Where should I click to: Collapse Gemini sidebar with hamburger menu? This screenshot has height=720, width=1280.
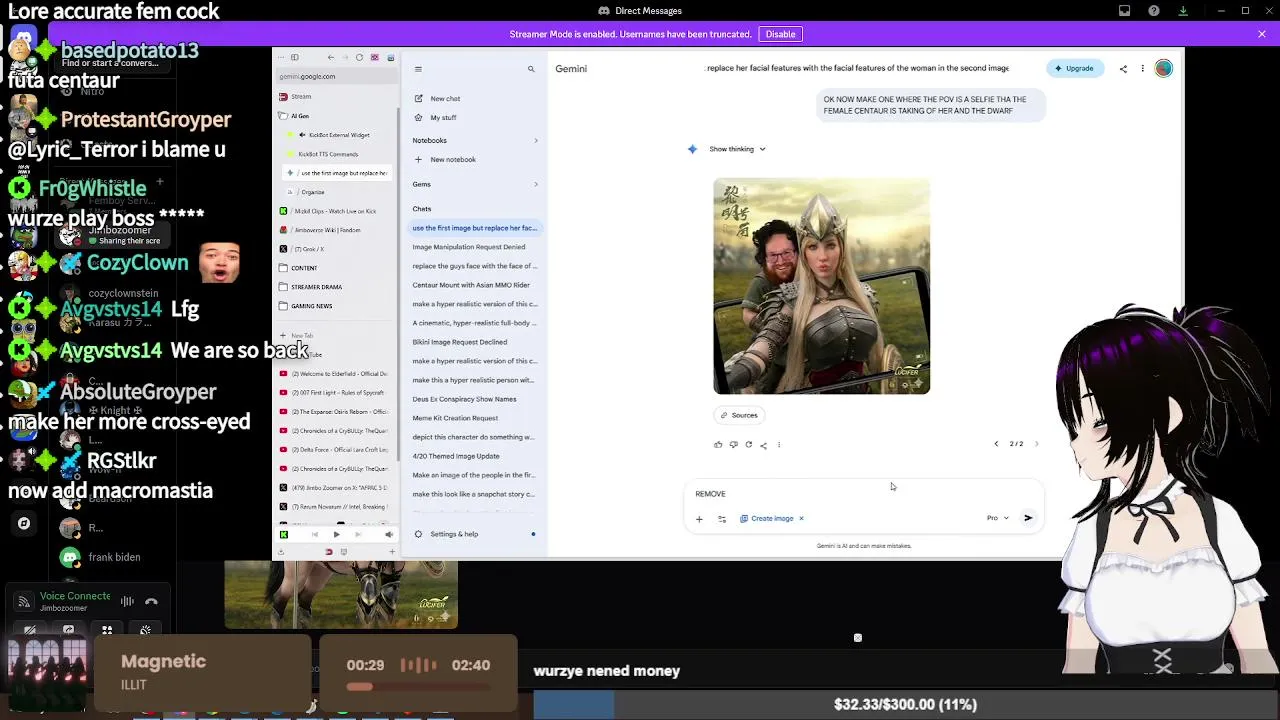[418, 69]
